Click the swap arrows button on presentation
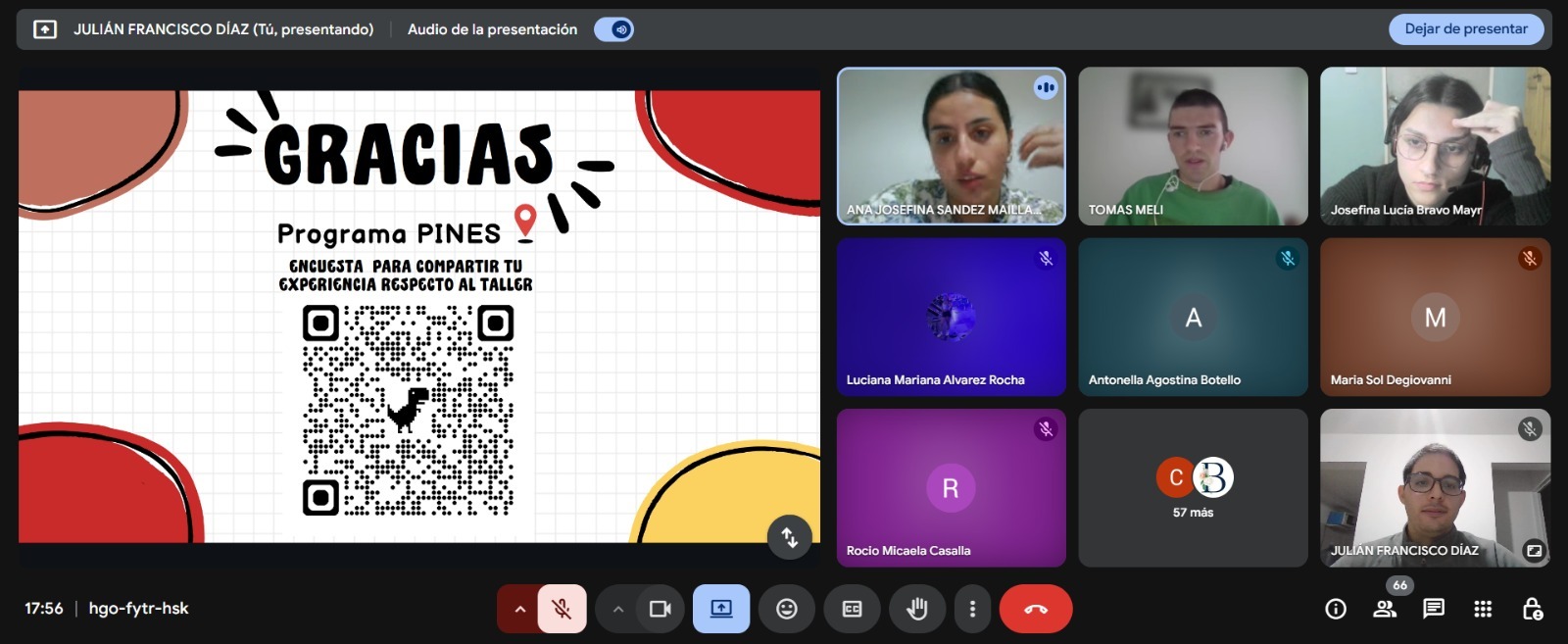The image size is (1568, 644). tap(789, 537)
